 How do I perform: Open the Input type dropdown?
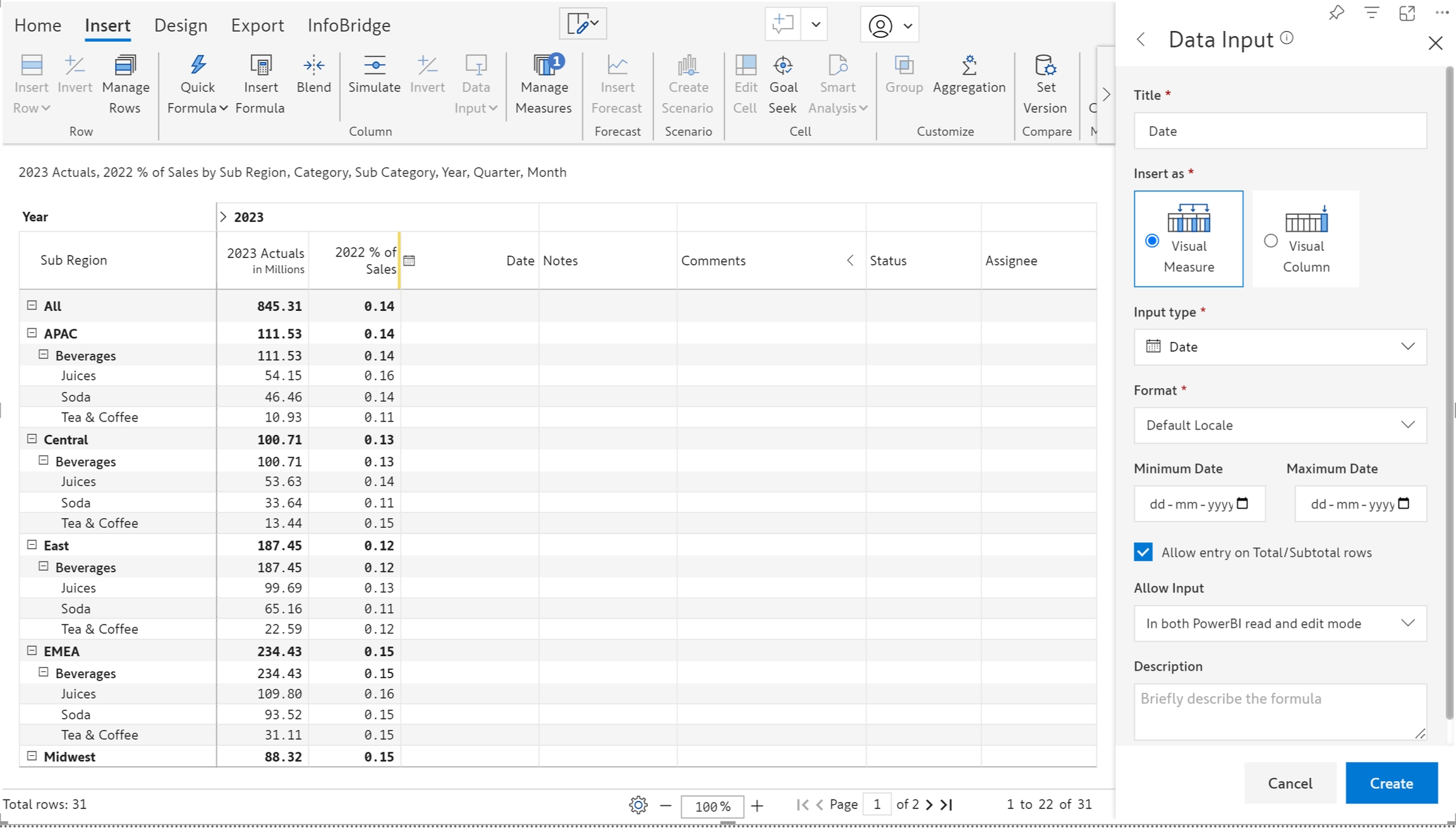click(x=1280, y=346)
